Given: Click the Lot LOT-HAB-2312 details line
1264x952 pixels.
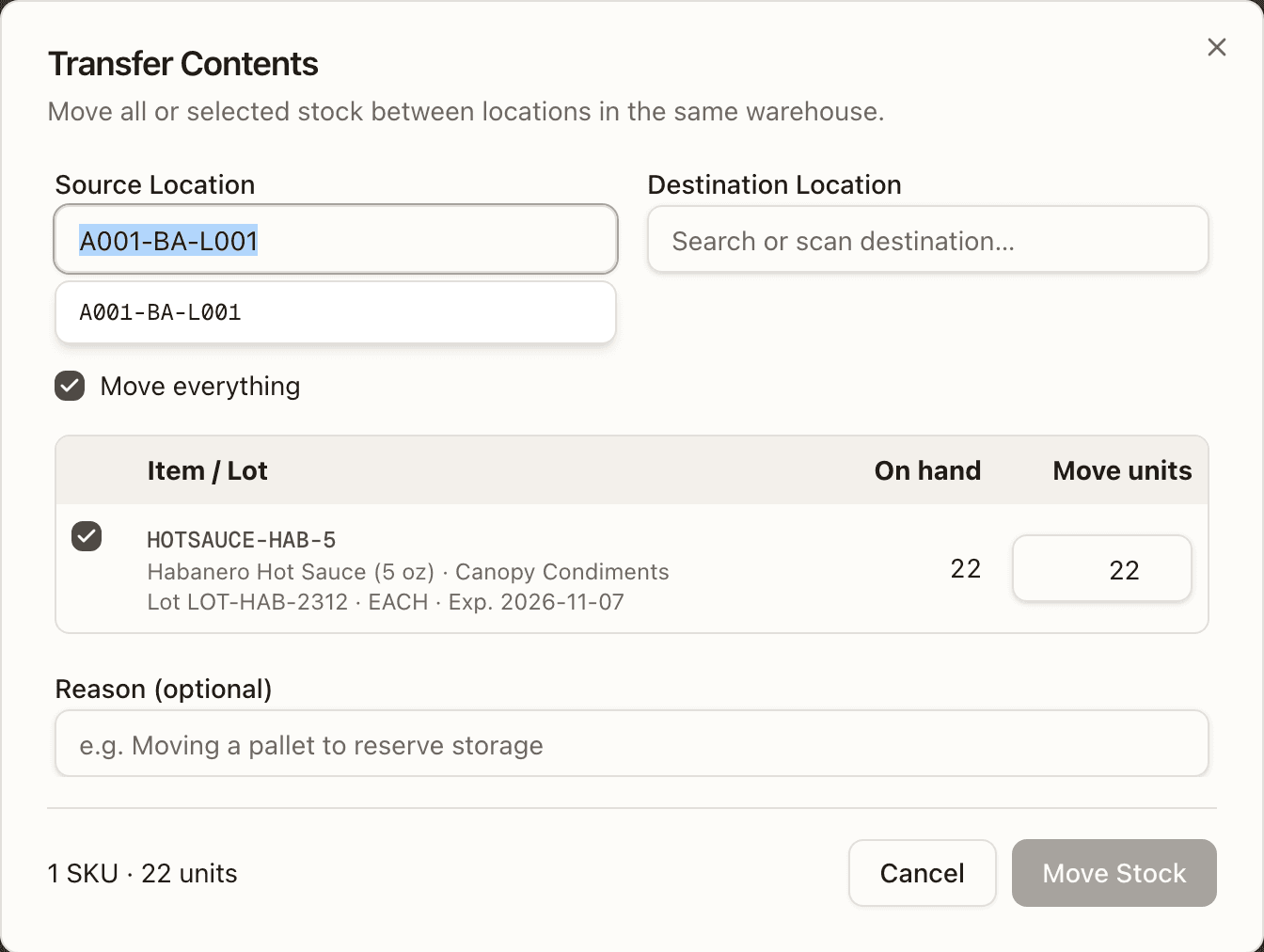Looking at the screenshot, I should pos(386,602).
